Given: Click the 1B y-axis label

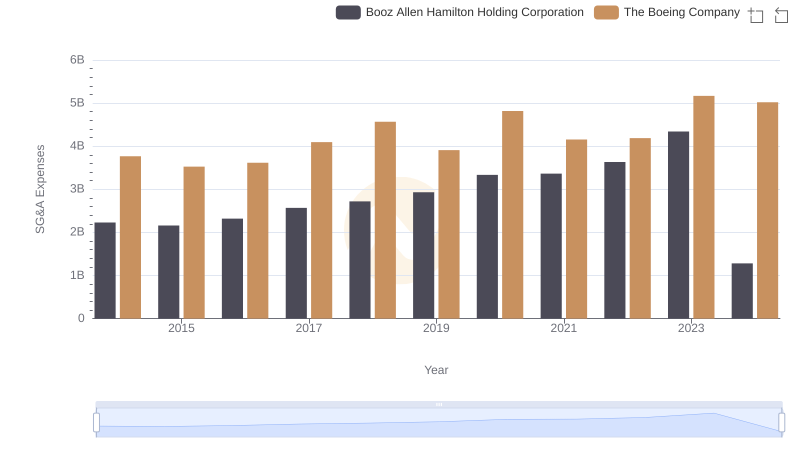Looking at the screenshot, I should point(77,275).
